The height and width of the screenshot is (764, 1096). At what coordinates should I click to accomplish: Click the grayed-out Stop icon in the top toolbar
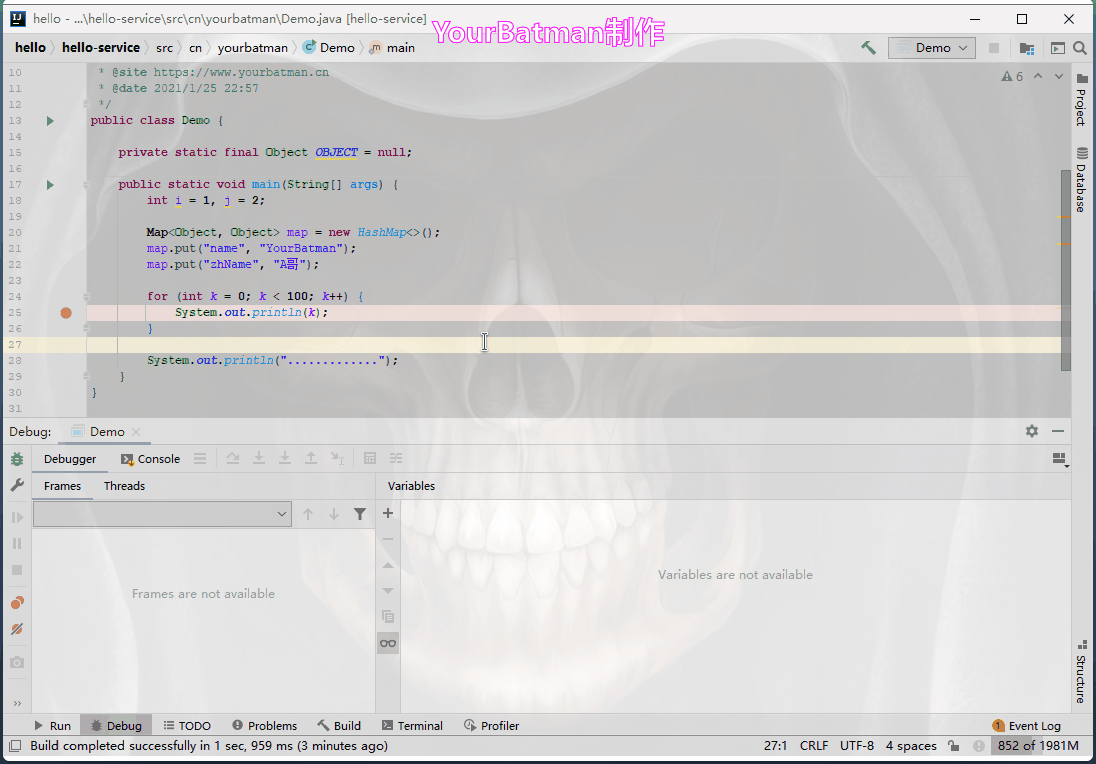993,48
